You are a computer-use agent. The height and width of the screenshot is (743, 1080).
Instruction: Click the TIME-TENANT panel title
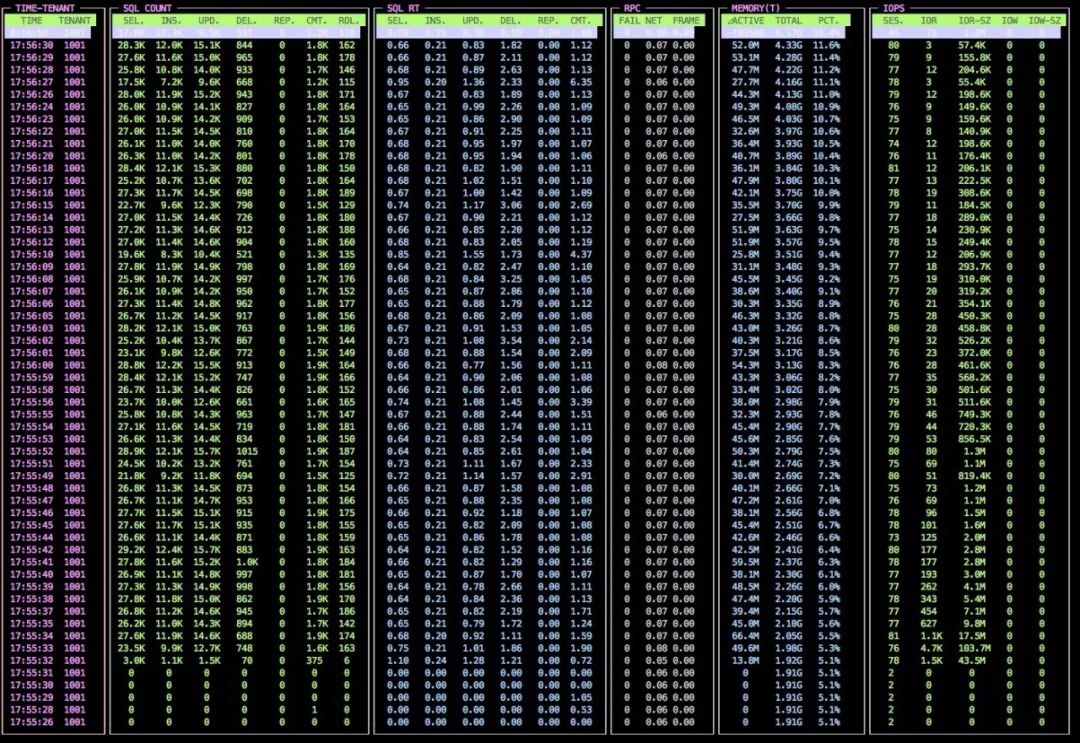45,8
